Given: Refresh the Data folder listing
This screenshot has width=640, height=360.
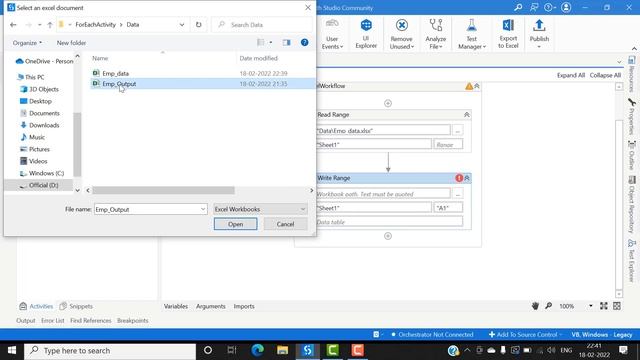Looking at the screenshot, I should [198, 24].
